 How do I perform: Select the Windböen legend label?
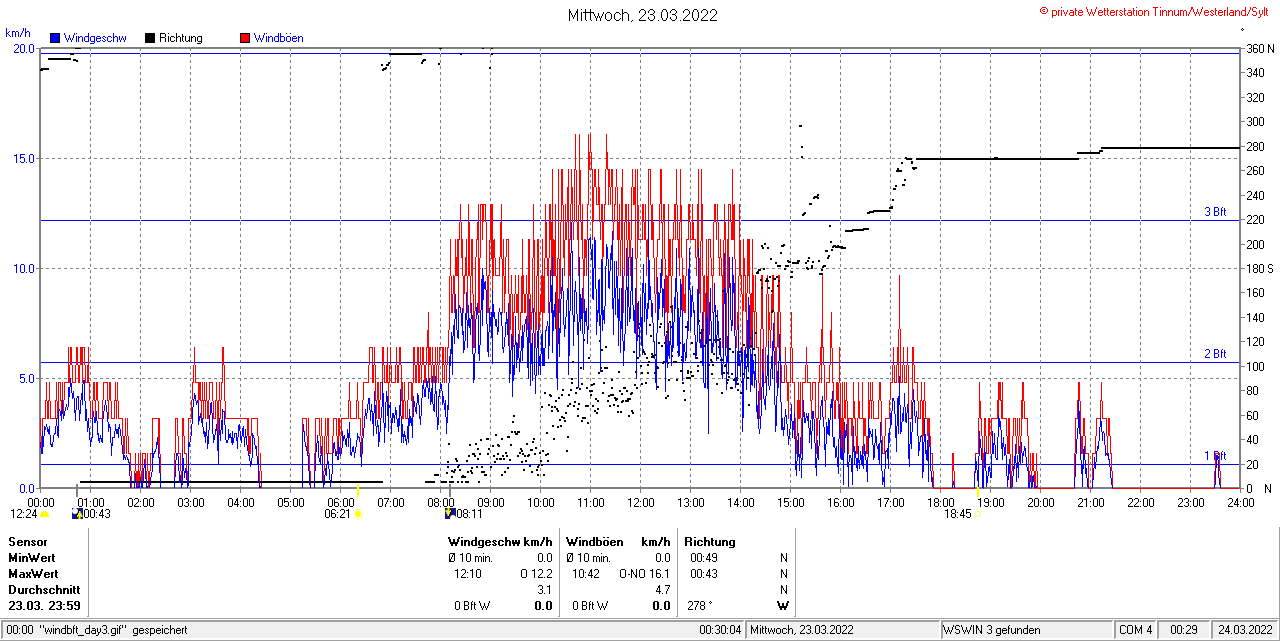point(278,38)
